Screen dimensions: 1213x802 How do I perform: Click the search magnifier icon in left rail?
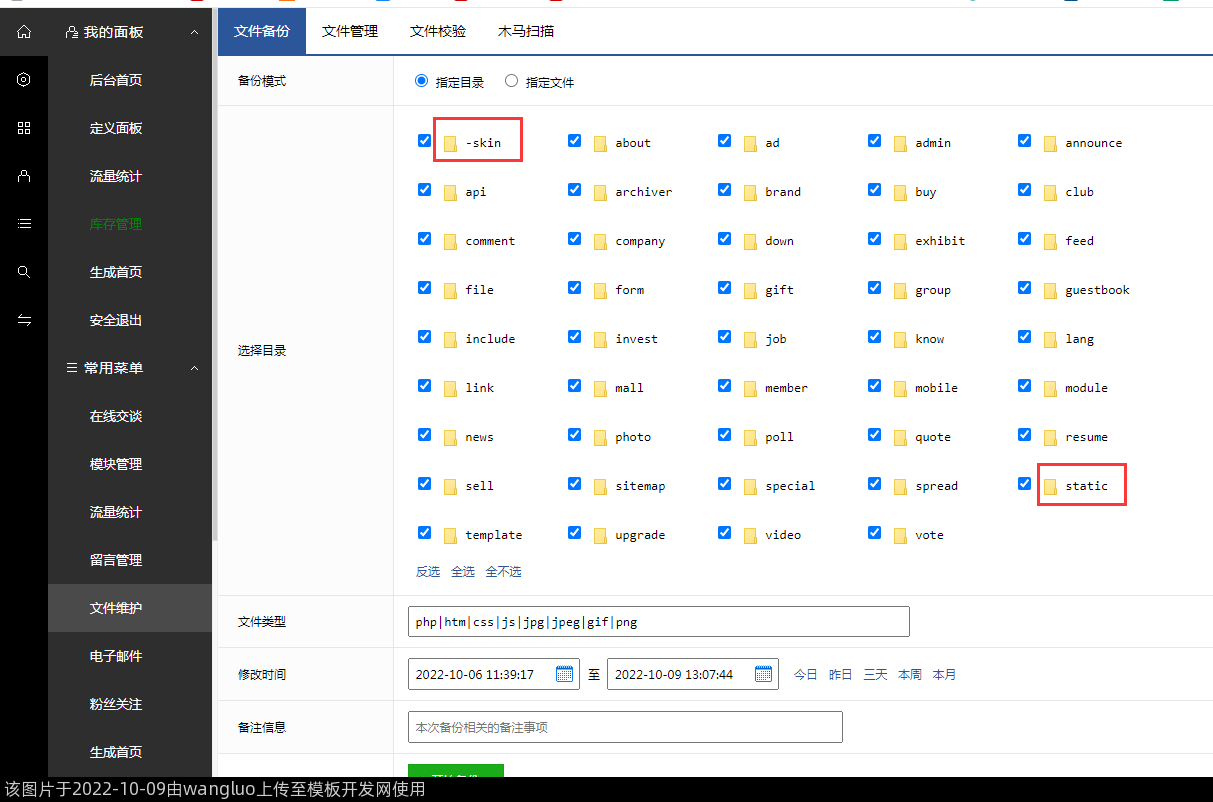(24, 272)
